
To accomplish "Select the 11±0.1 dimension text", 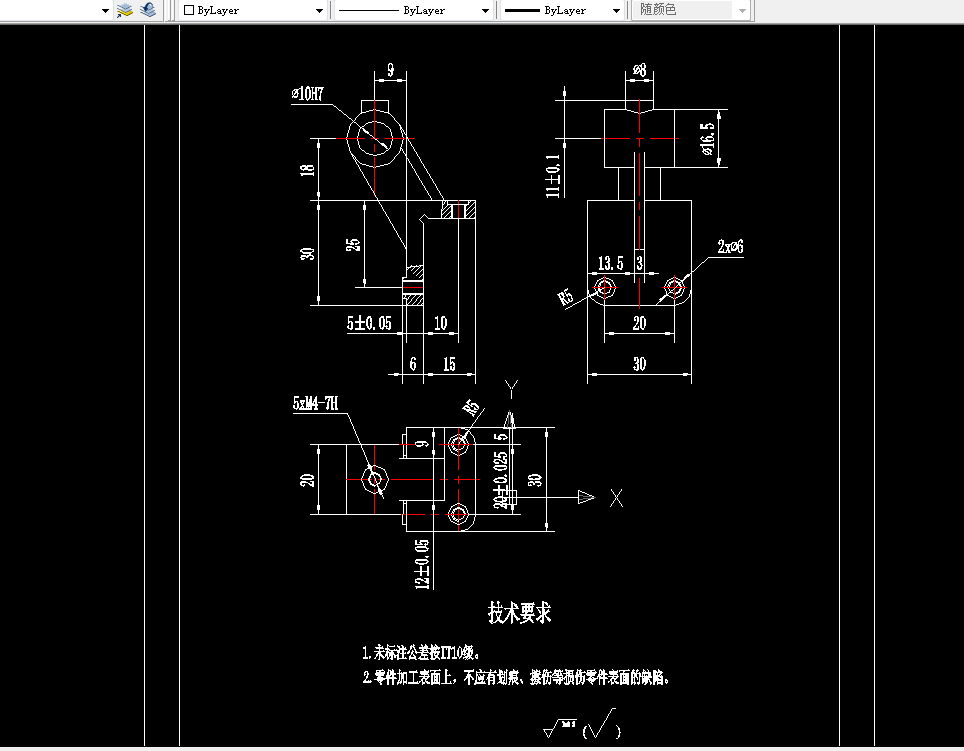I will [x=553, y=176].
